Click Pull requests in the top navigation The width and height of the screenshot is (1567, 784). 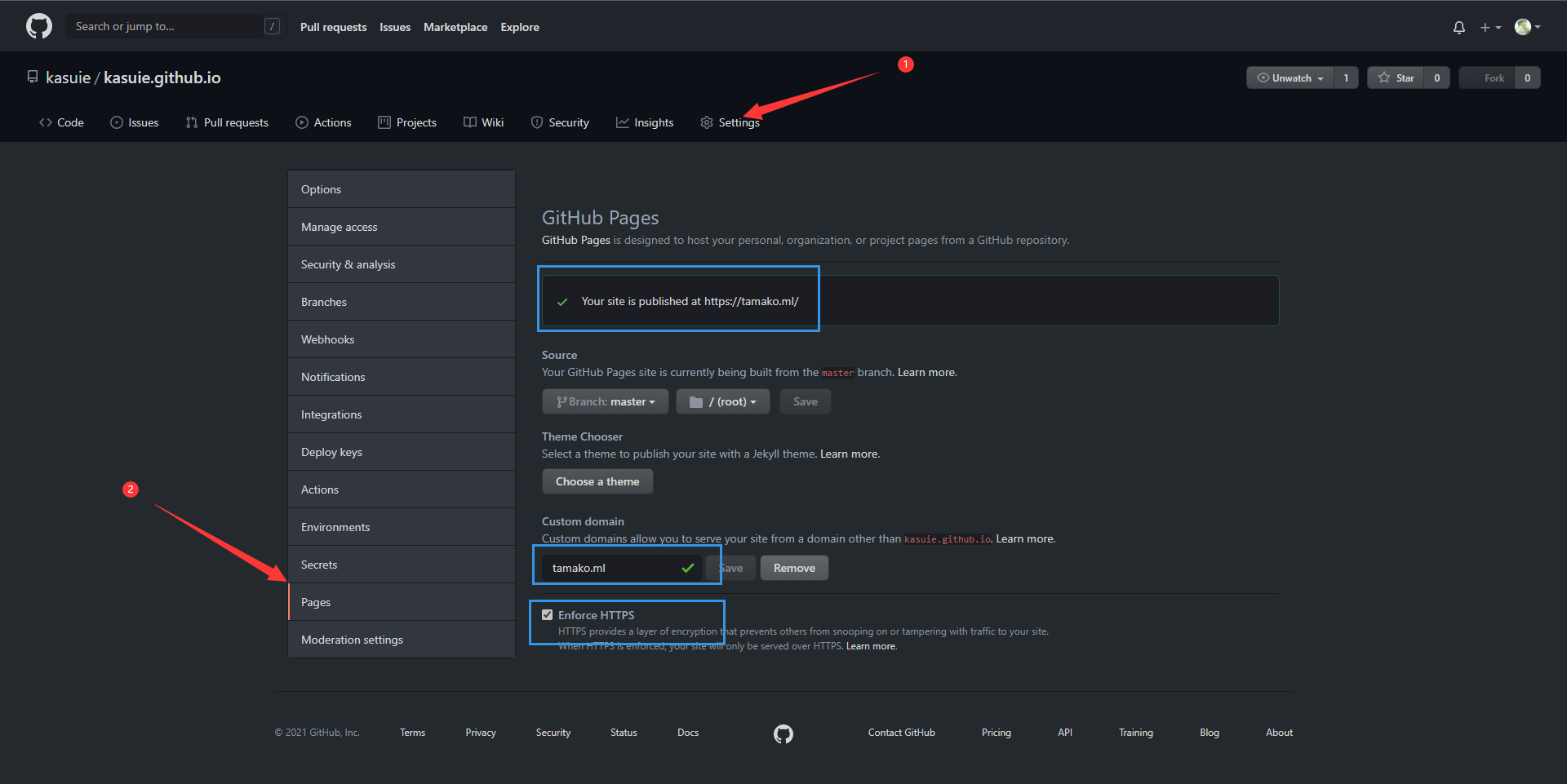click(333, 27)
